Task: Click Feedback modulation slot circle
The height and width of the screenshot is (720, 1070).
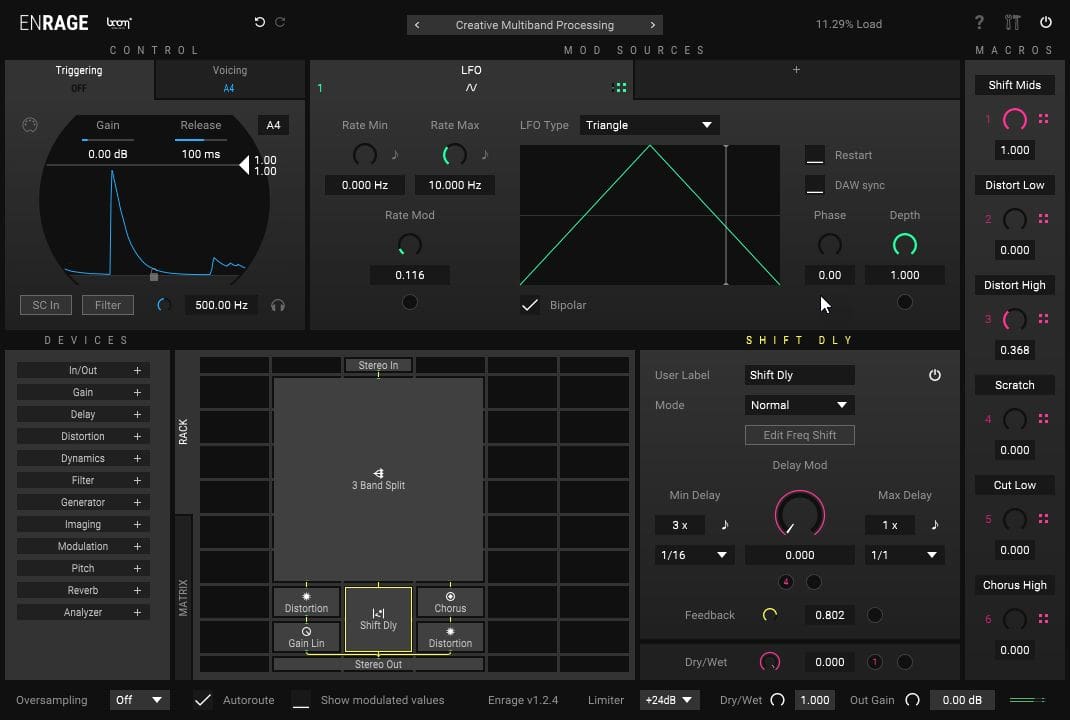Action: (874, 615)
